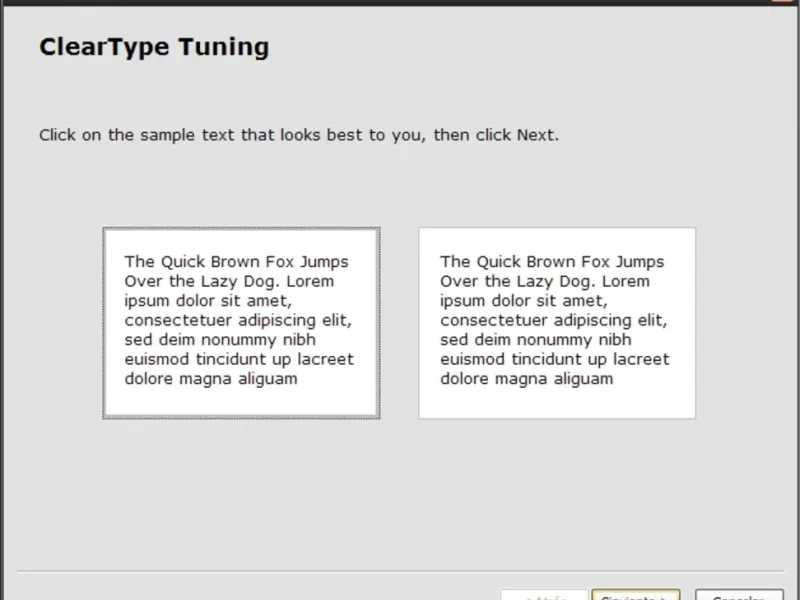Click the instruction text about sample text
Screen dimensions: 800x600
pos(299,135)
